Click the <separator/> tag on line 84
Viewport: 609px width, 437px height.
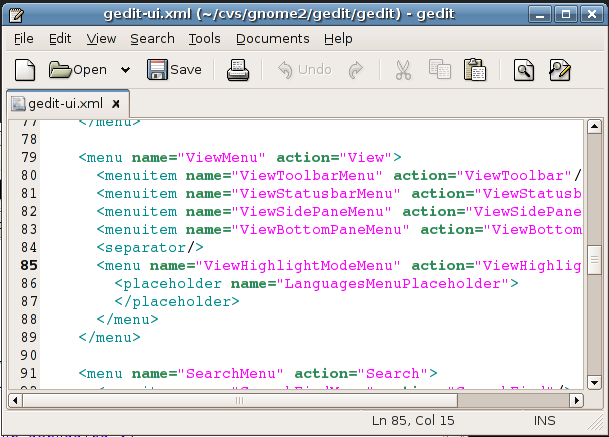pyautogui.click(x=150, y=248)
